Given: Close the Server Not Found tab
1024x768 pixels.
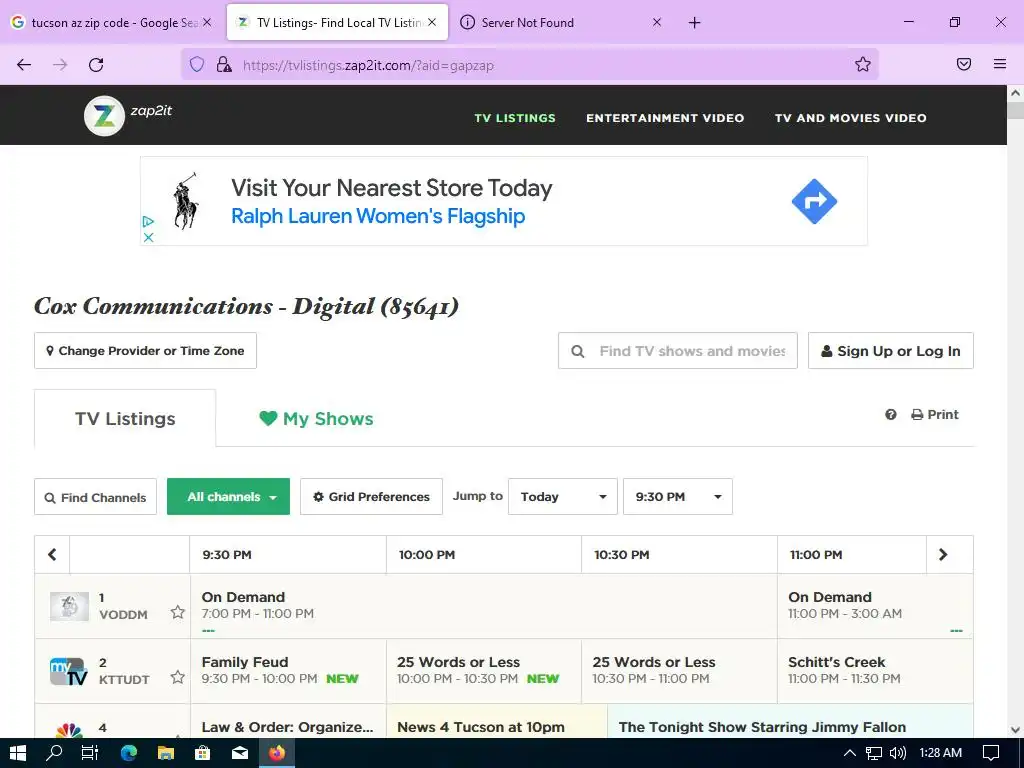Looking at the screenshot, I should click(657, 22).
